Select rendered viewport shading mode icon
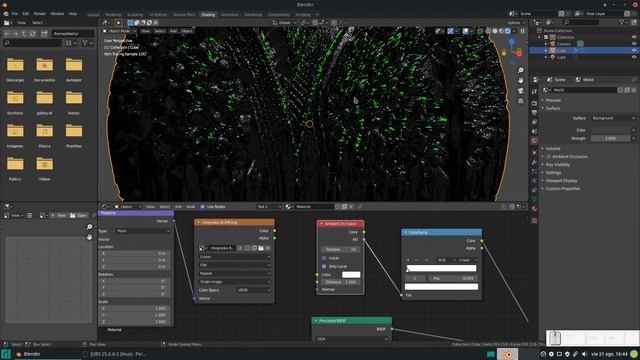This screenshot has width=640, height=360. 507,31
